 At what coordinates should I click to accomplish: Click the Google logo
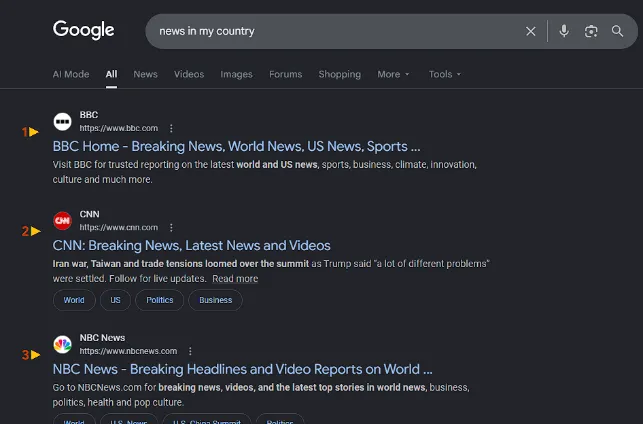pyautogui.click(x=84, y=30)
